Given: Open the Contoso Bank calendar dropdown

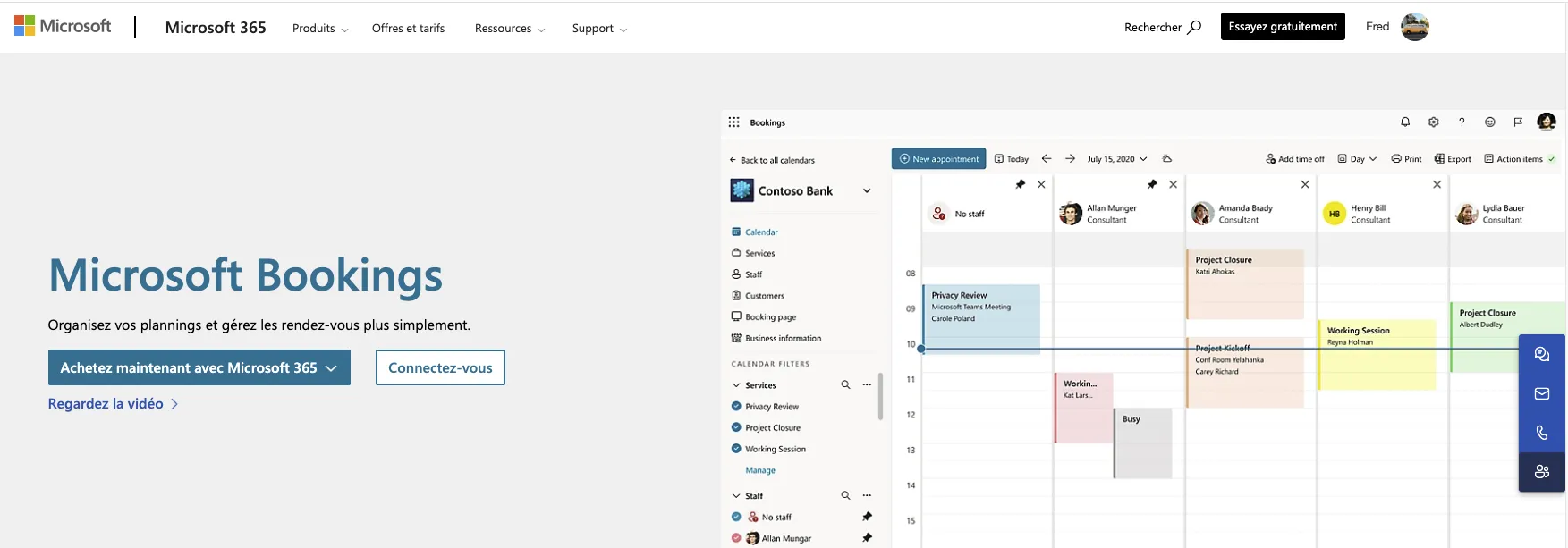Looking at the screenshot, I should point(867,190).
